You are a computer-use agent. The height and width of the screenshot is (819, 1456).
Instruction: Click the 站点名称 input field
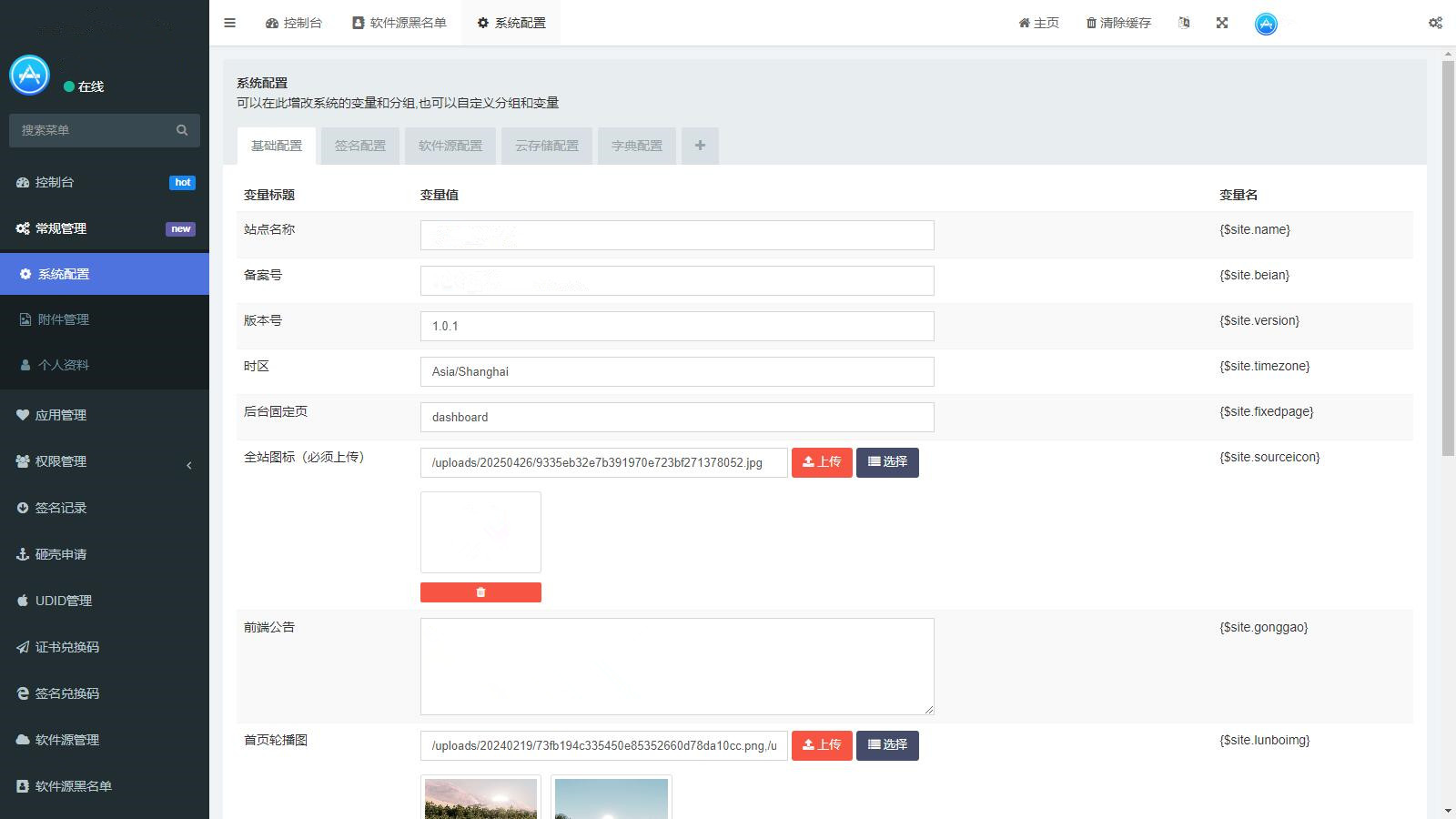click(x=677, y=235)
